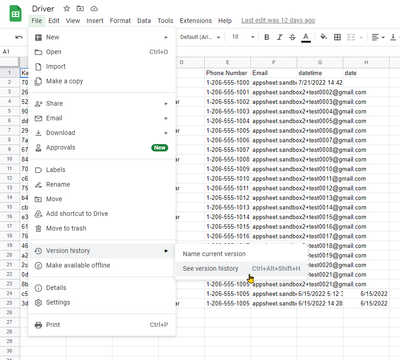Open Details from File menu
This screenshot has height=360, width=400.
[x=102, y=288]
